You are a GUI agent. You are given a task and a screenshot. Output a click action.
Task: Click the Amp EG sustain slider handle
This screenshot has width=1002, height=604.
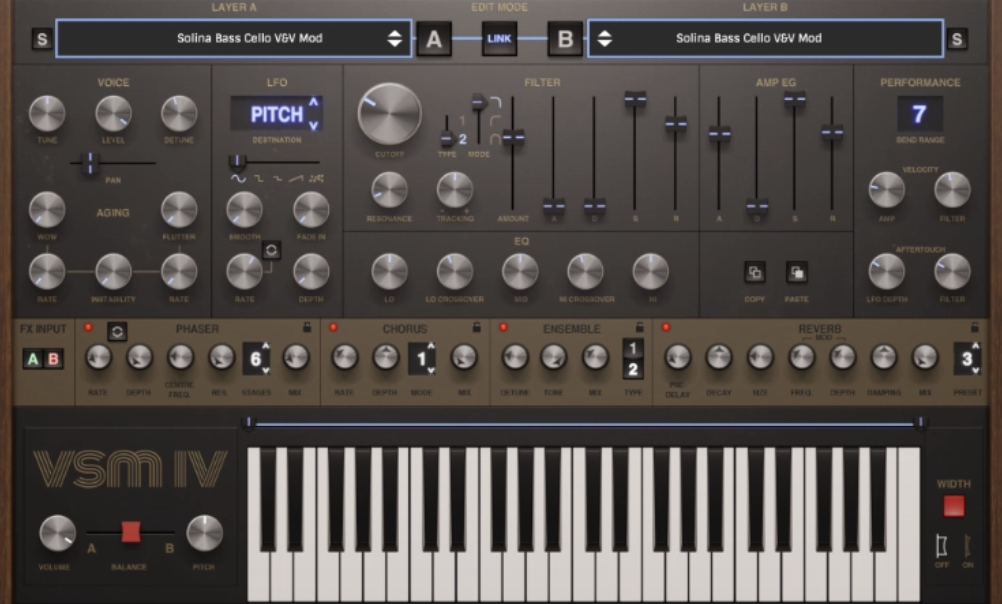(795, 99)
